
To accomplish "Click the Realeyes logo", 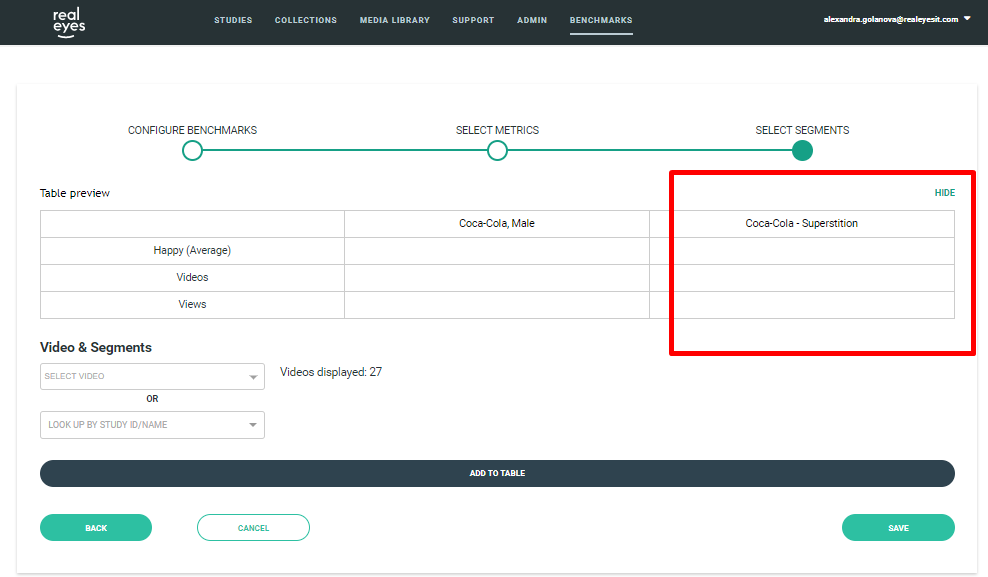I will point(69,23).
